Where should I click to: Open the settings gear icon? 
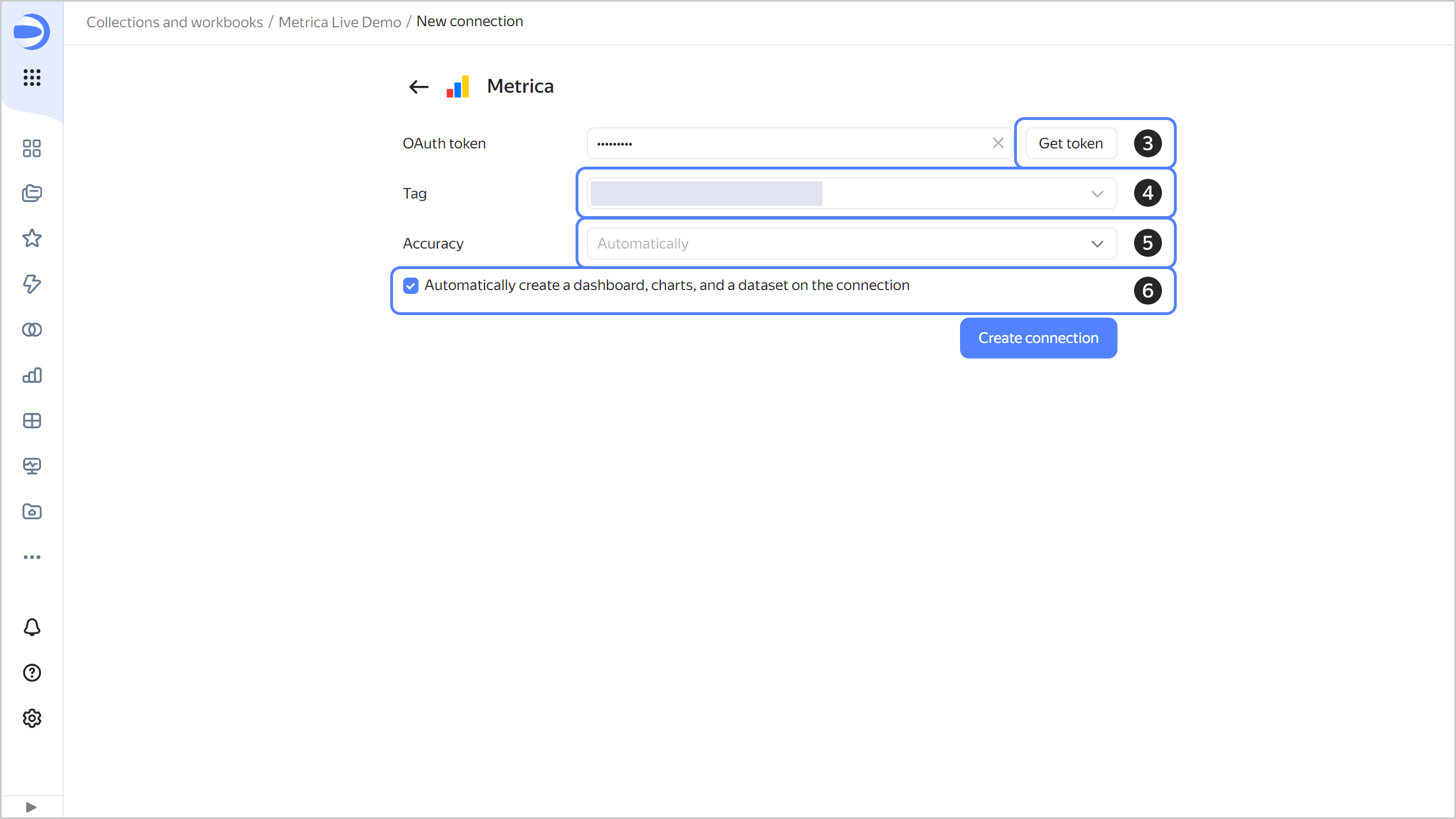click(x=32, y=718)
